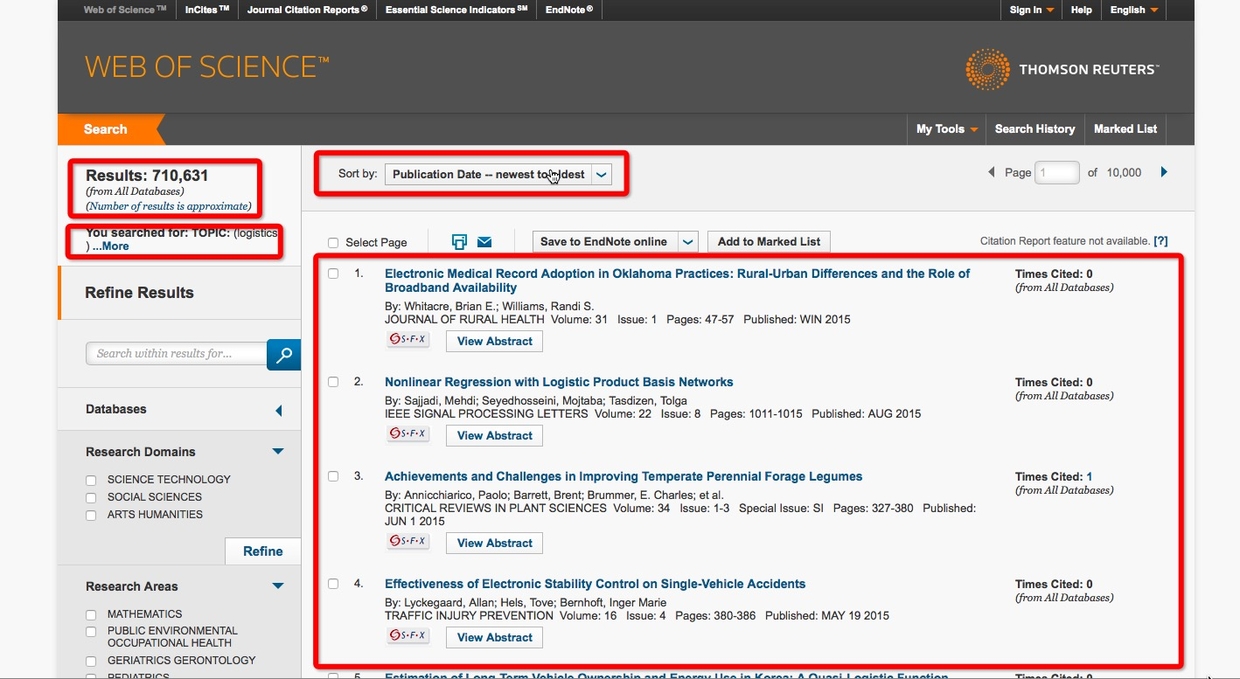The height and width of the screenshot is (679, 1240).
Task: Check SOCIAL SCIENCES research domain
Action: [91, 498]
